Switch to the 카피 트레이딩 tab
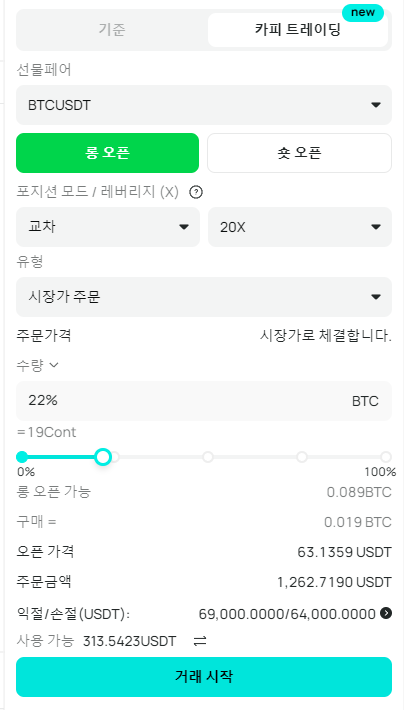The height and width of the screenshot is (710, 410). [x=298, y=30]
